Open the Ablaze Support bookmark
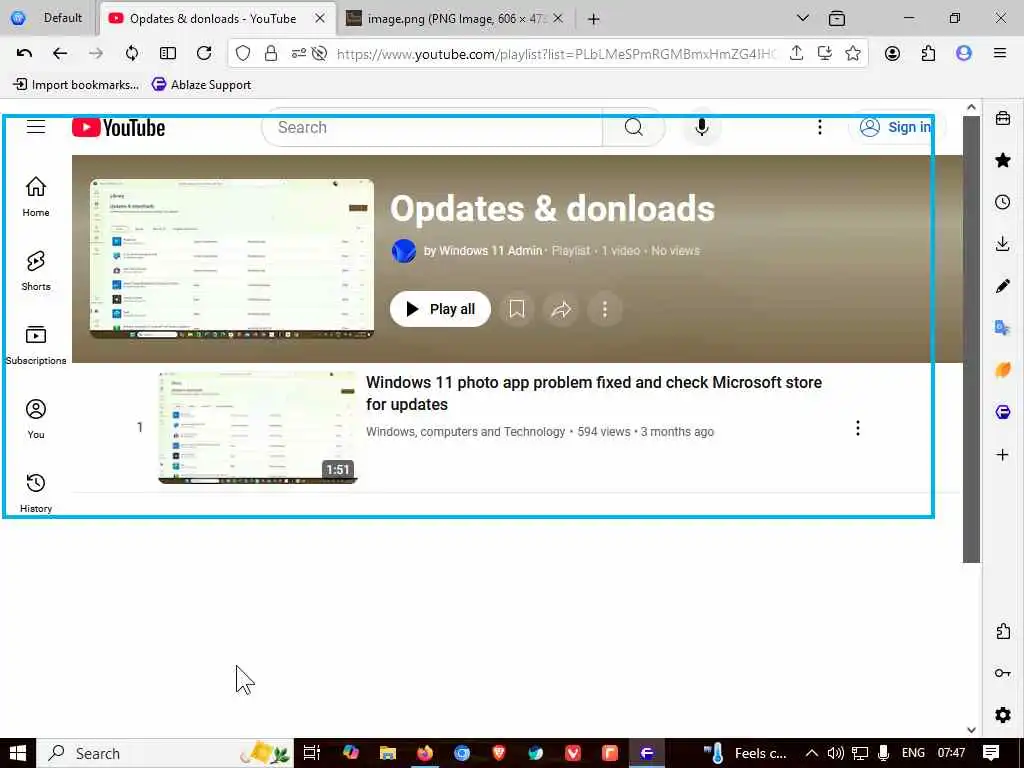Screen dimensions: 1024x768 coord(202,84)
